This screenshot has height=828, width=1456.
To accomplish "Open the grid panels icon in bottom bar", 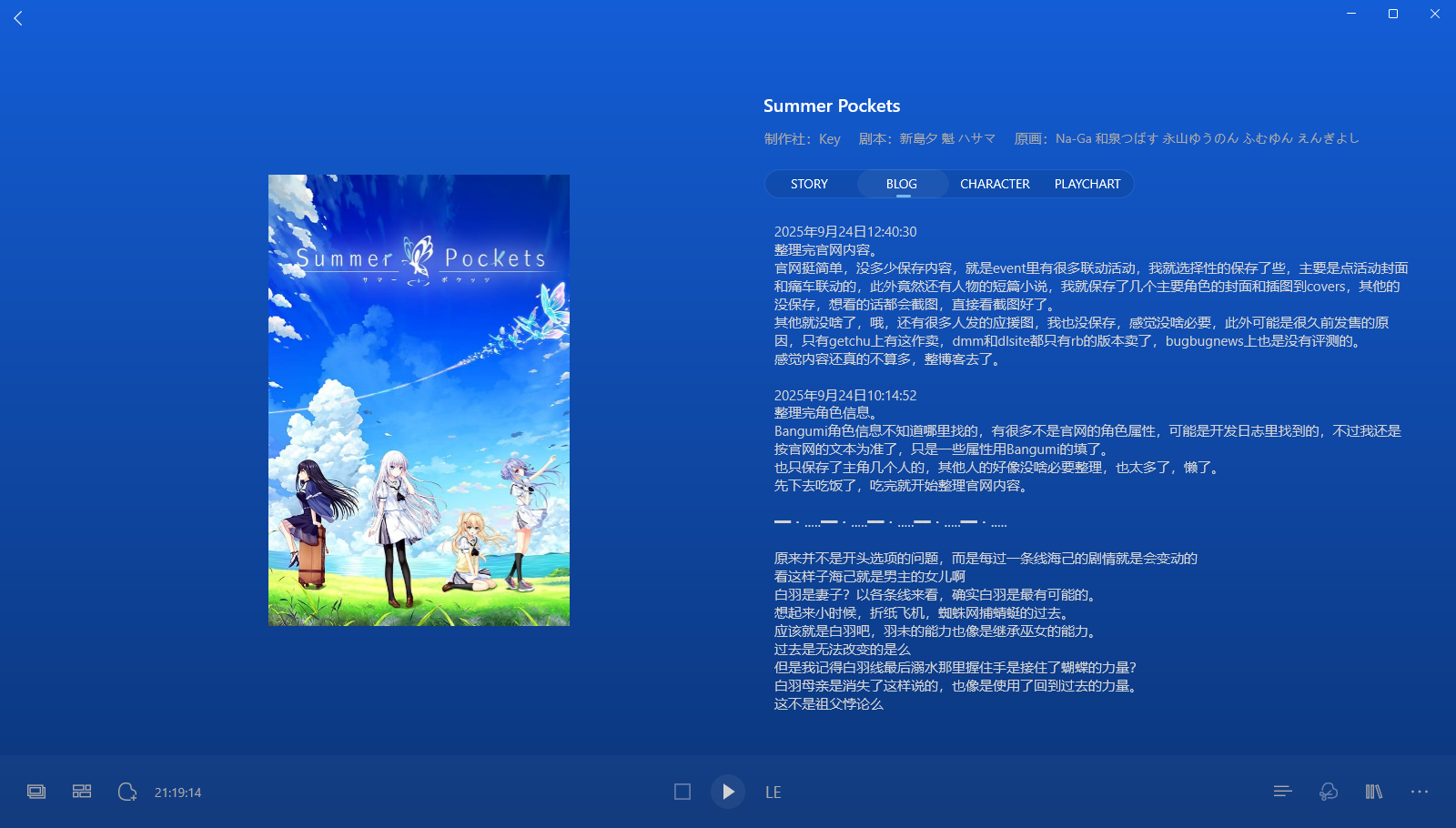I will pos(82,792).
